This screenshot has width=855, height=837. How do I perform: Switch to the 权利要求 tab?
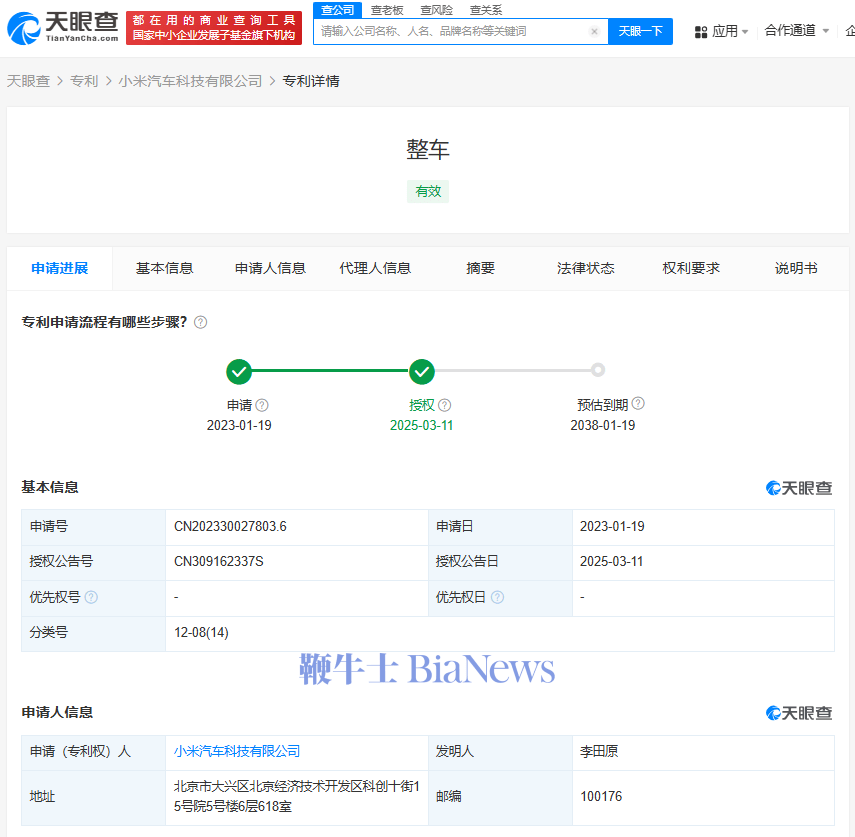point(691,268)
